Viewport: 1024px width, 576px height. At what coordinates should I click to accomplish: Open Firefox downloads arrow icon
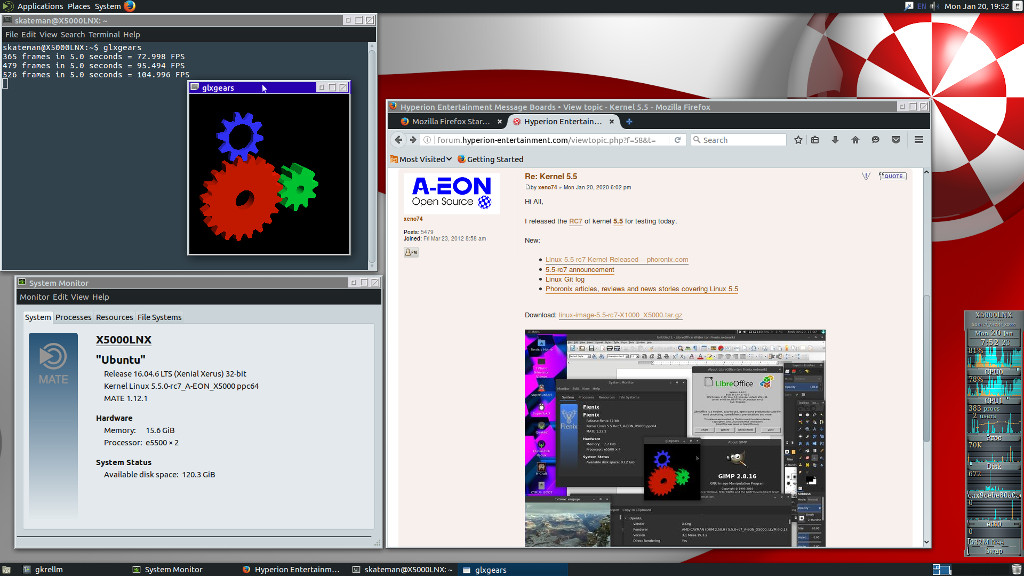point(835,140)
